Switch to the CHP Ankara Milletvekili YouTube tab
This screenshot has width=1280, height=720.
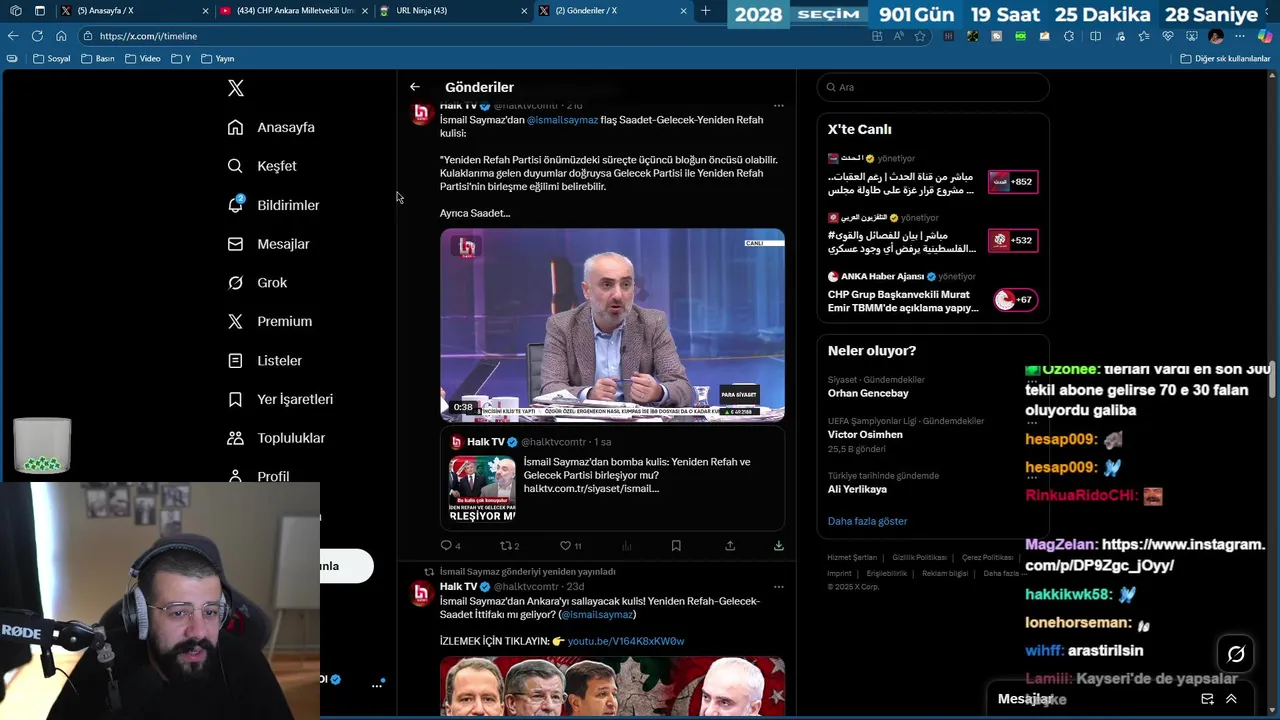tap(293, 11)
